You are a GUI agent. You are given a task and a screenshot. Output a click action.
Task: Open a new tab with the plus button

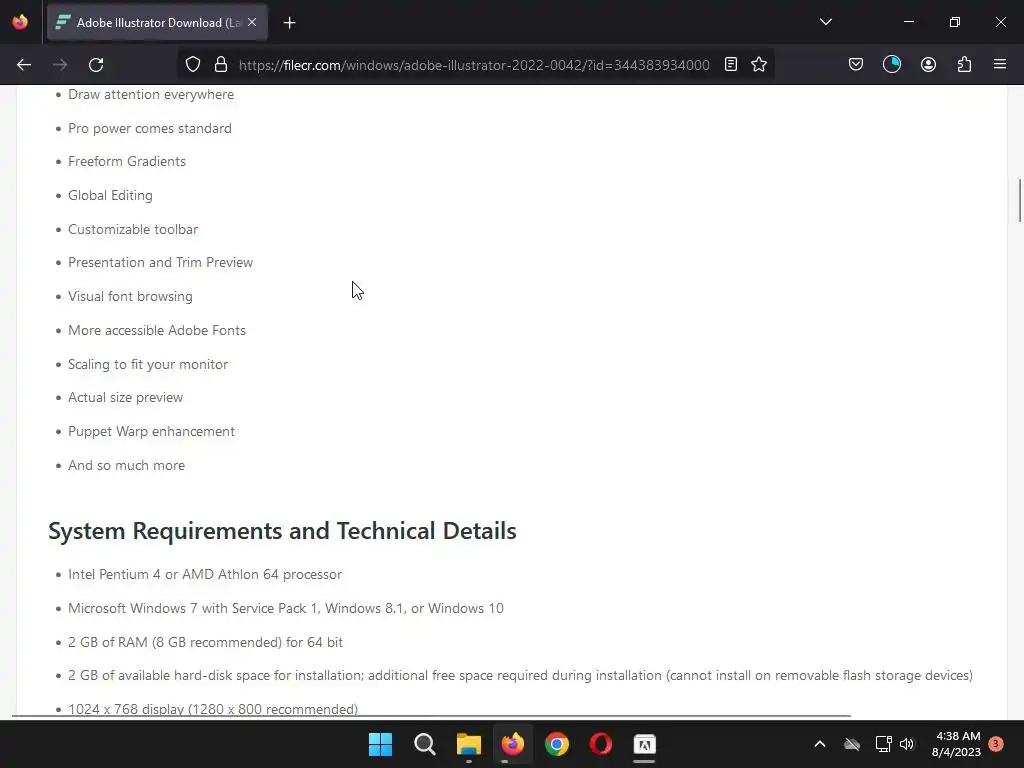tap(289, 23)
